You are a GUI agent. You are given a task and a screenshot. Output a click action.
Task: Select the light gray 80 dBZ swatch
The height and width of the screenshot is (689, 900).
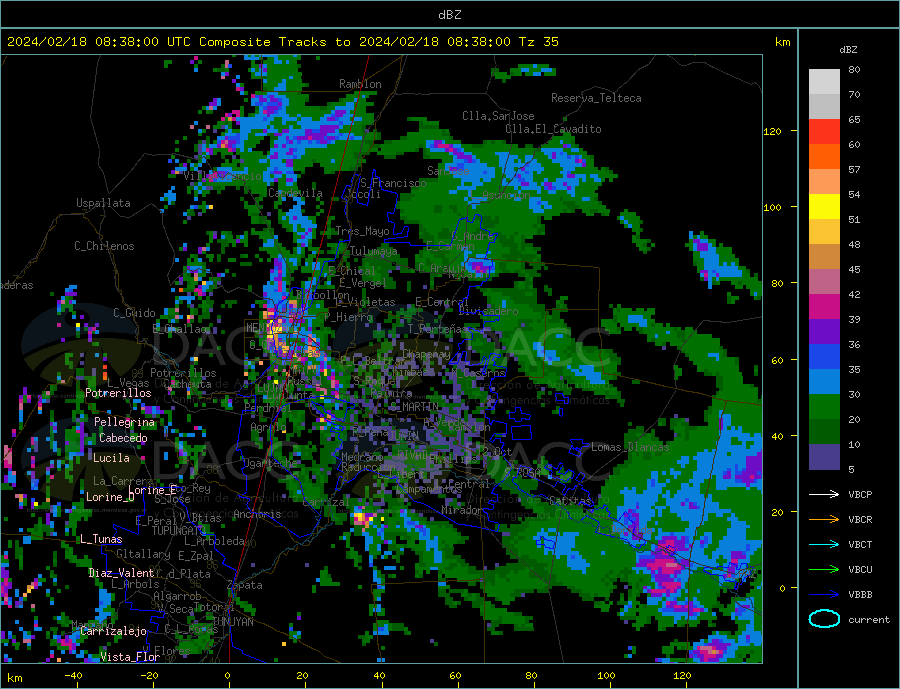[824, 82]
